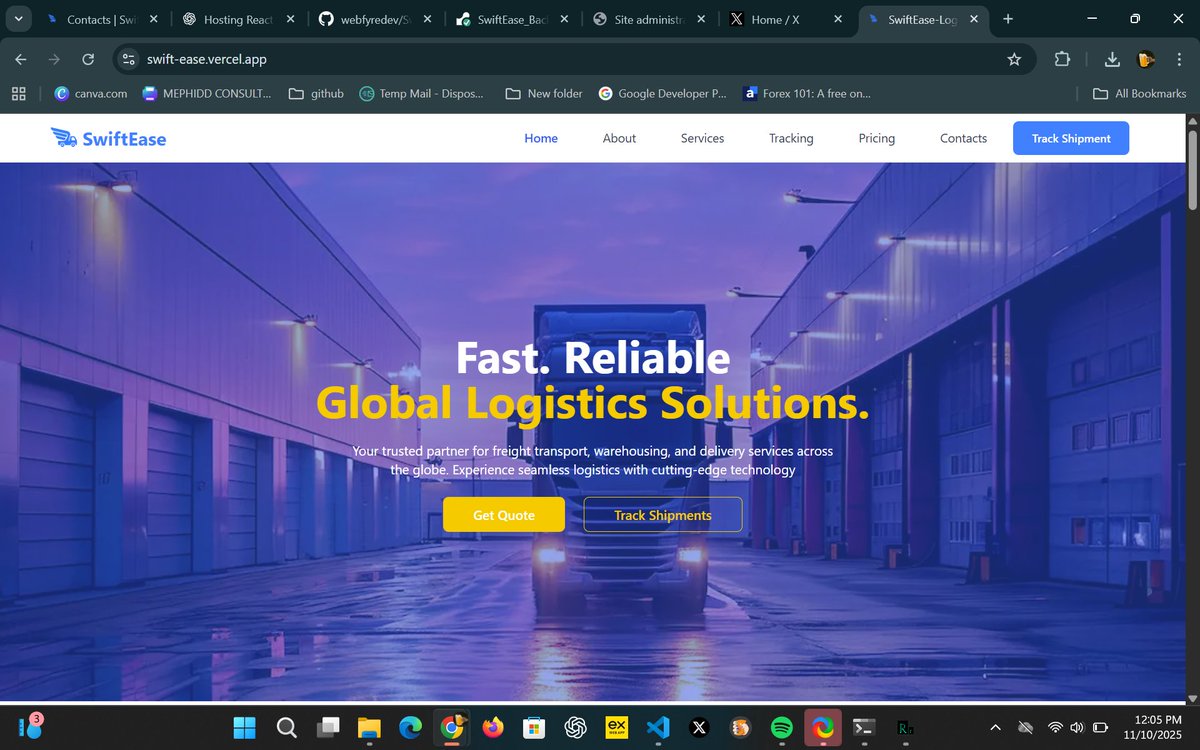Expand hidden system tray icons
Screen dimensions: 1200x750
tap(995, 727)
